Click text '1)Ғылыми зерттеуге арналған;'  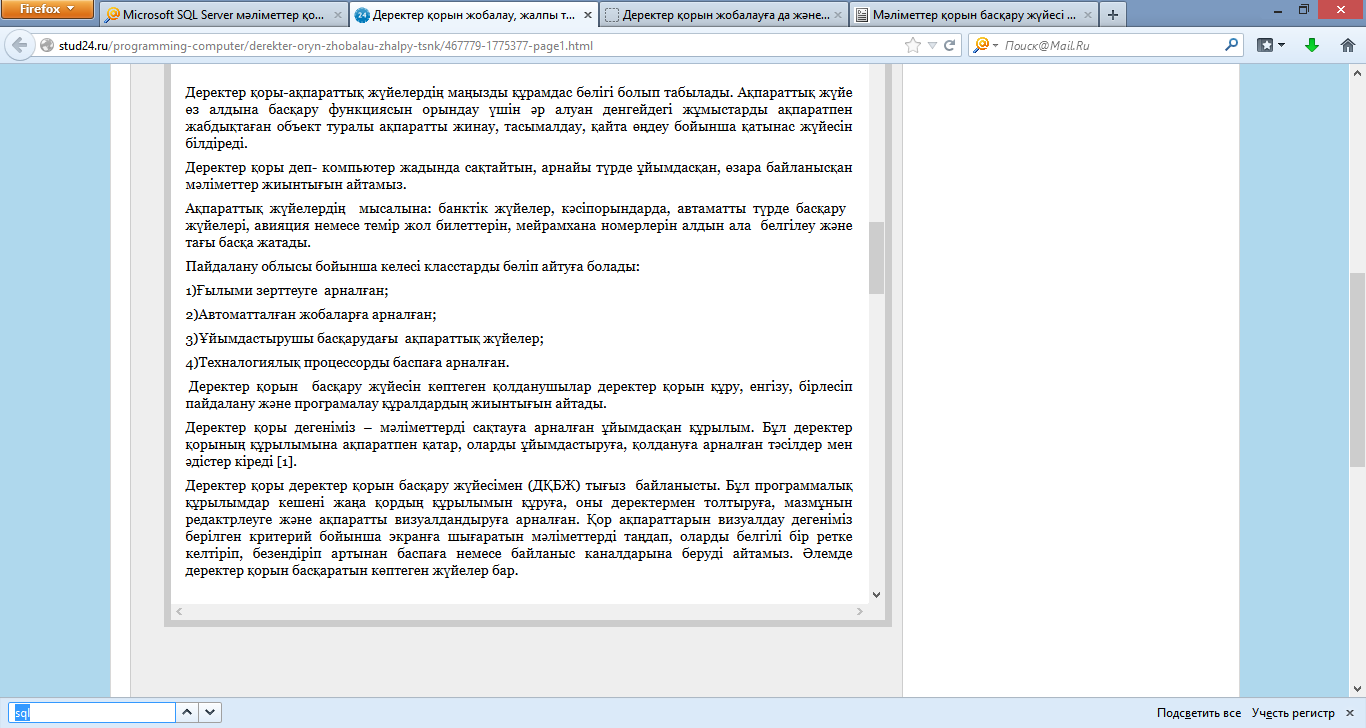click(287, 290)
